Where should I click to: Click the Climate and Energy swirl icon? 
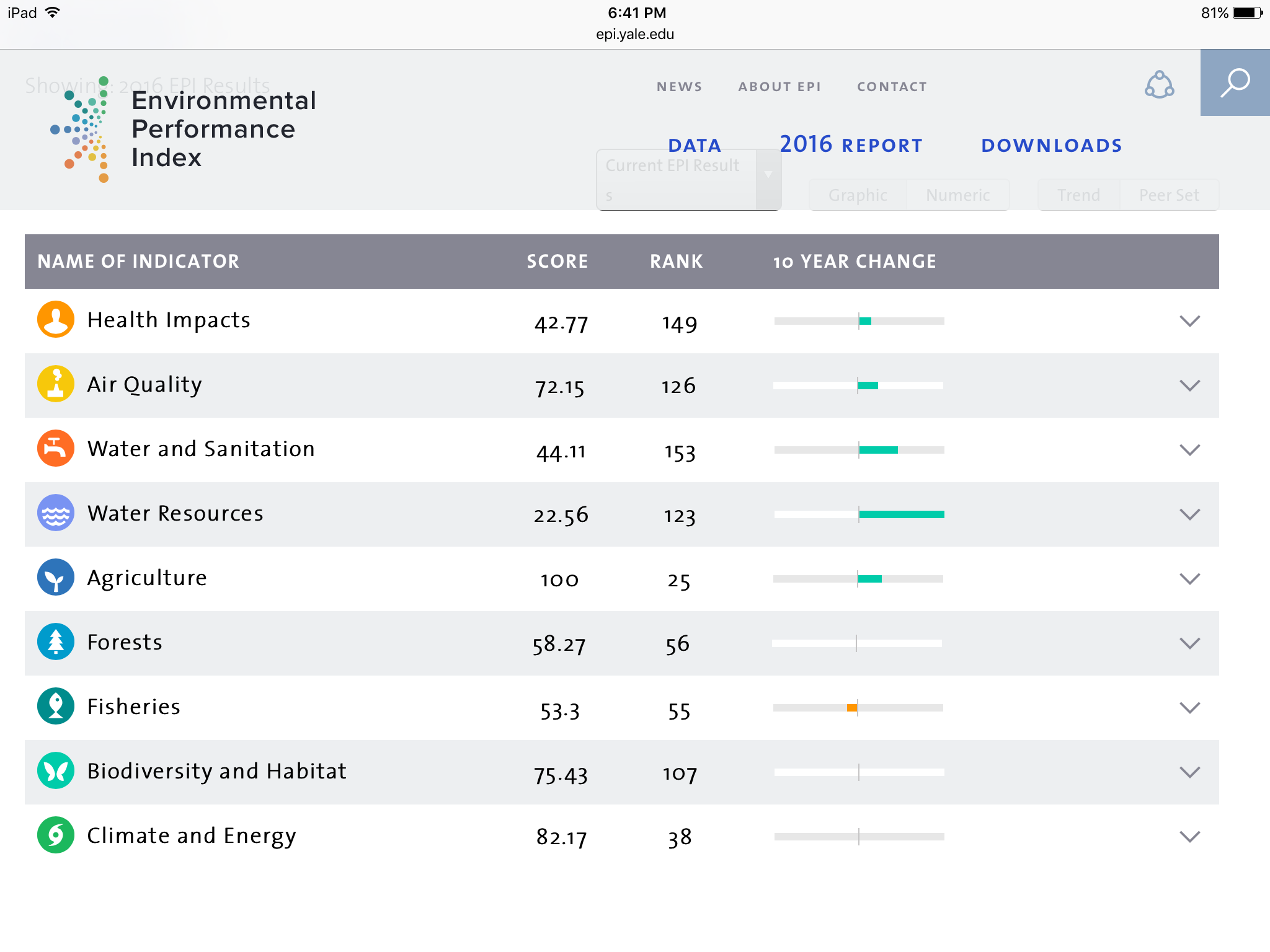tap(56, 835)
